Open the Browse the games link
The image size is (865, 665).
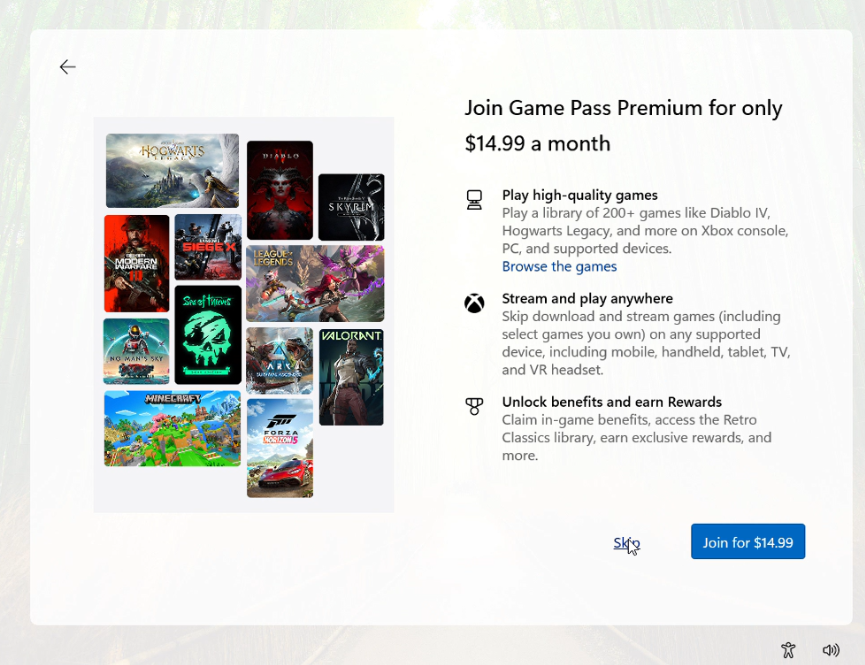pyautogui.click(x=559, y=266)
